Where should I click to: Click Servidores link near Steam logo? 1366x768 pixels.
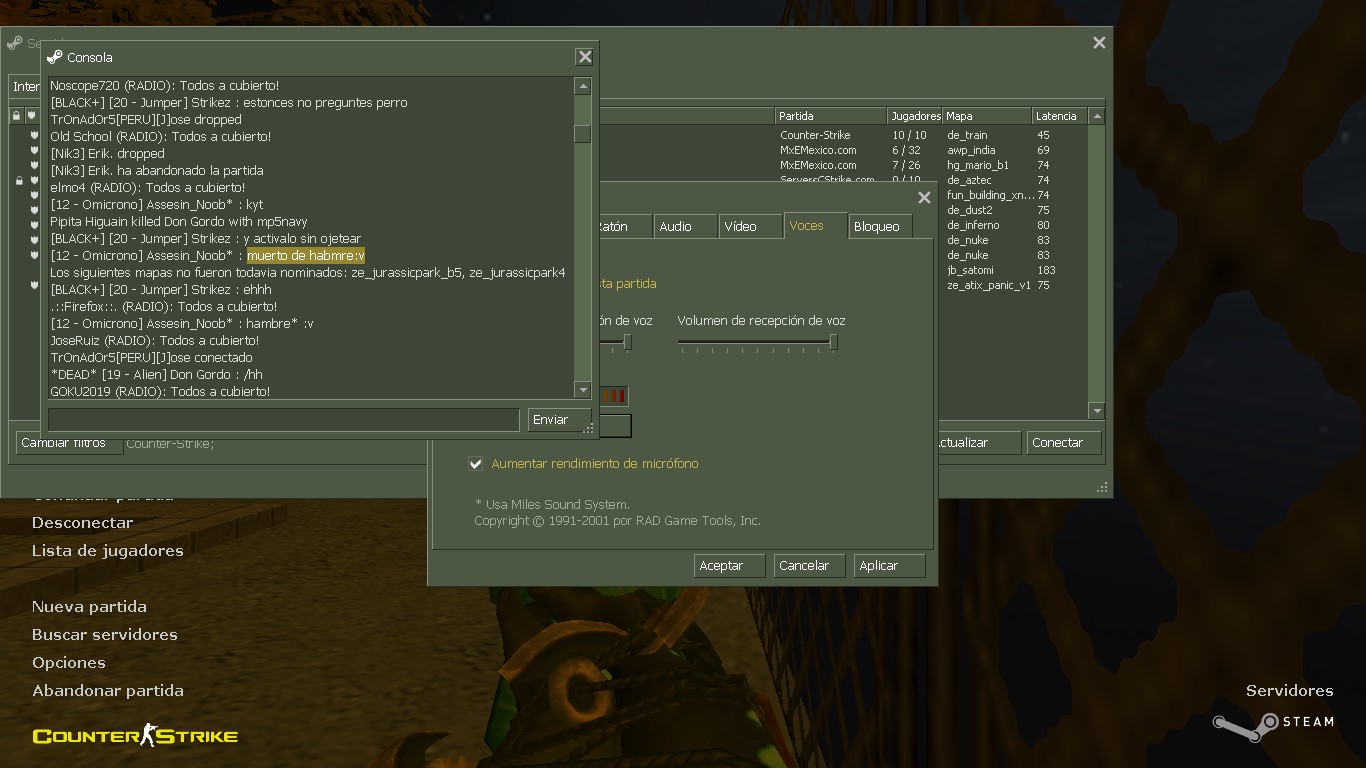pos(1290,691)
